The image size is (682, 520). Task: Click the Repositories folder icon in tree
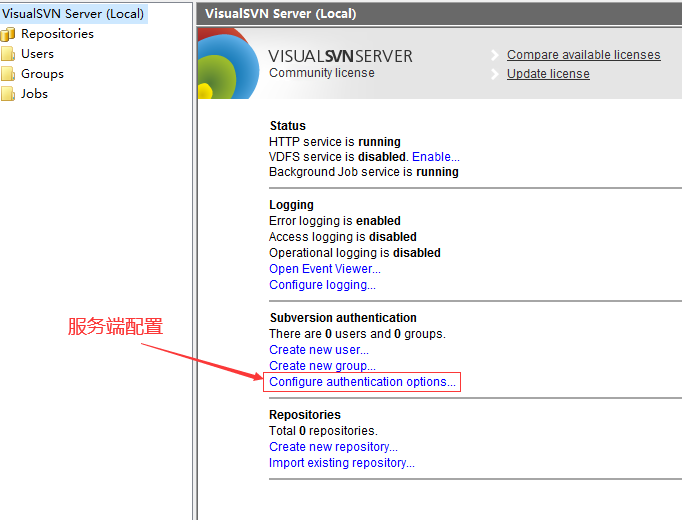click(x=8, y=34)
